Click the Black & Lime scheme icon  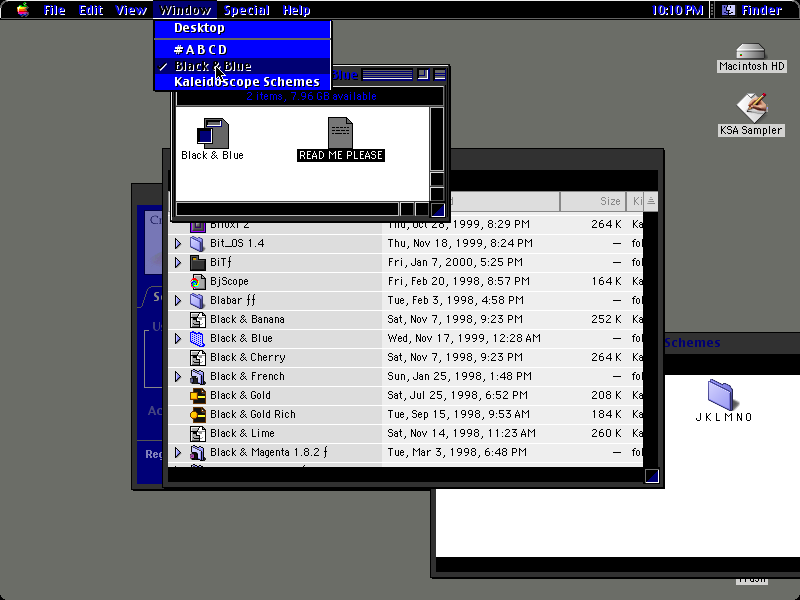[x=197, y=433]
